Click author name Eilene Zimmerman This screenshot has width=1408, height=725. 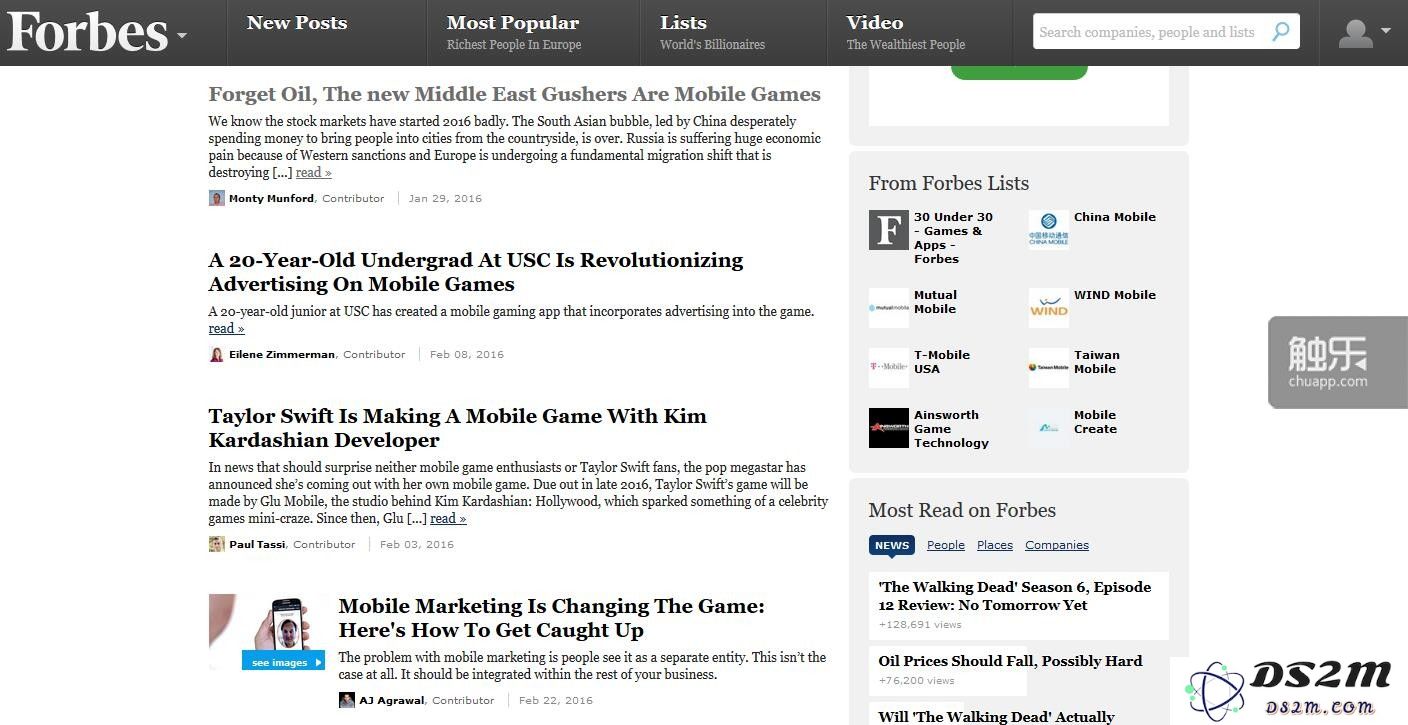pyautogui.click(x=282, y=354)
